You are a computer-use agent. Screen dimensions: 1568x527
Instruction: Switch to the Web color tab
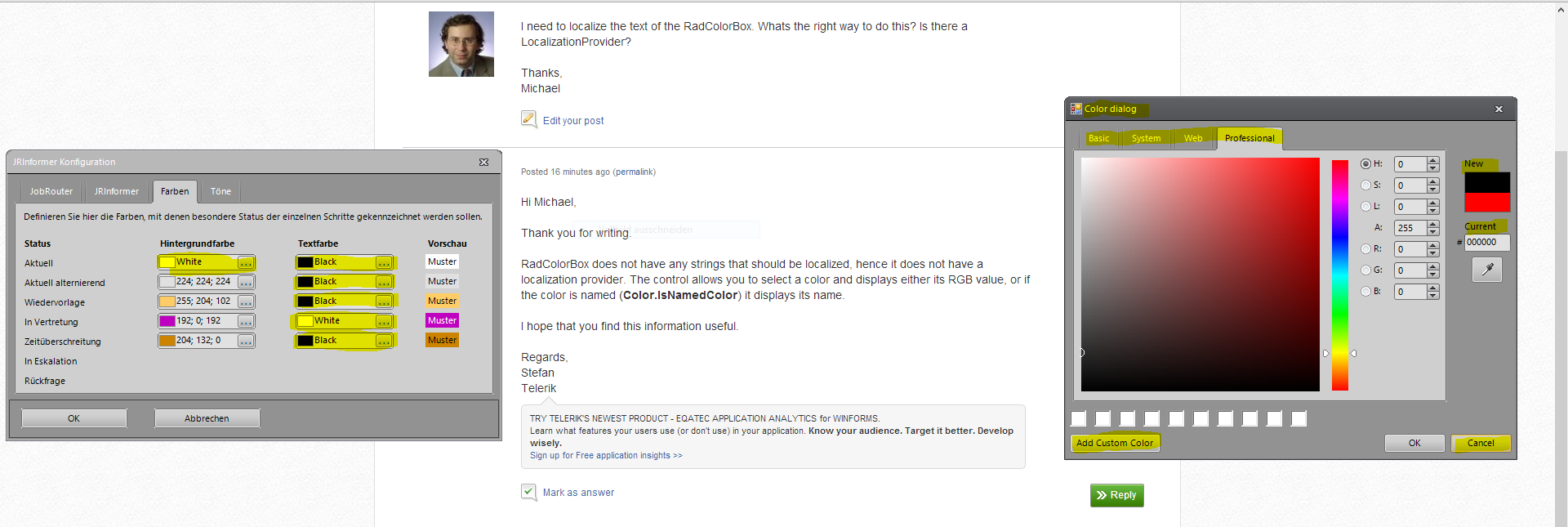click(1193, 138)
